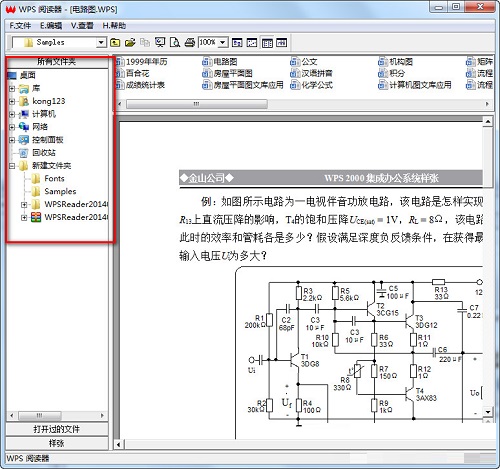Click folder tree scroll right arrow
The width and height of the screenshot is (500, 469).
[x=102, y=416]
